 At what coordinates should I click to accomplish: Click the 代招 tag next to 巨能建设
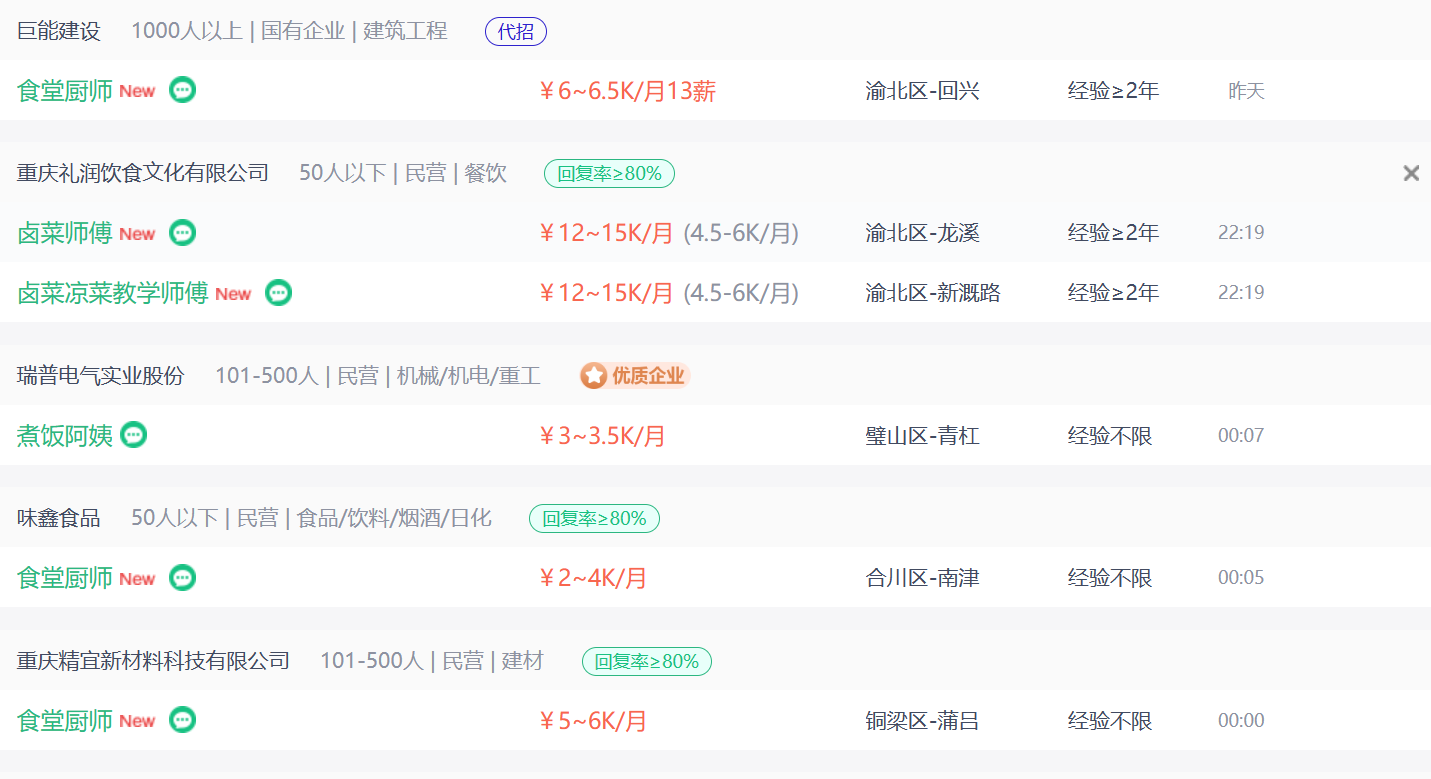coord(515,31)
